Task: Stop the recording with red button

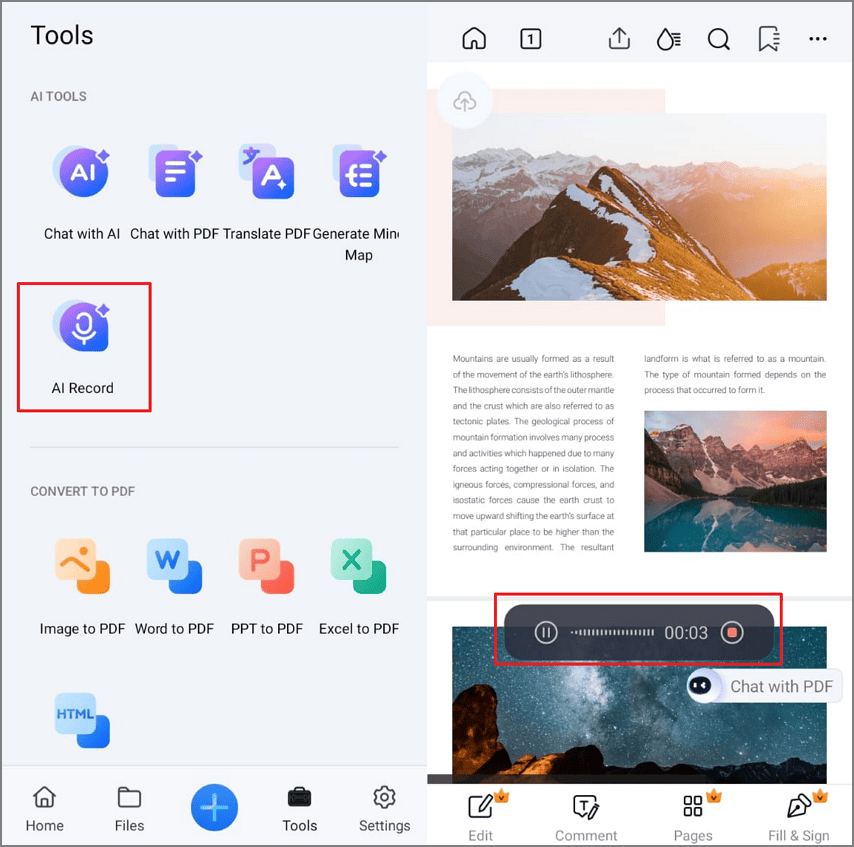Action: pyautogui.click(x=732, y=632)
